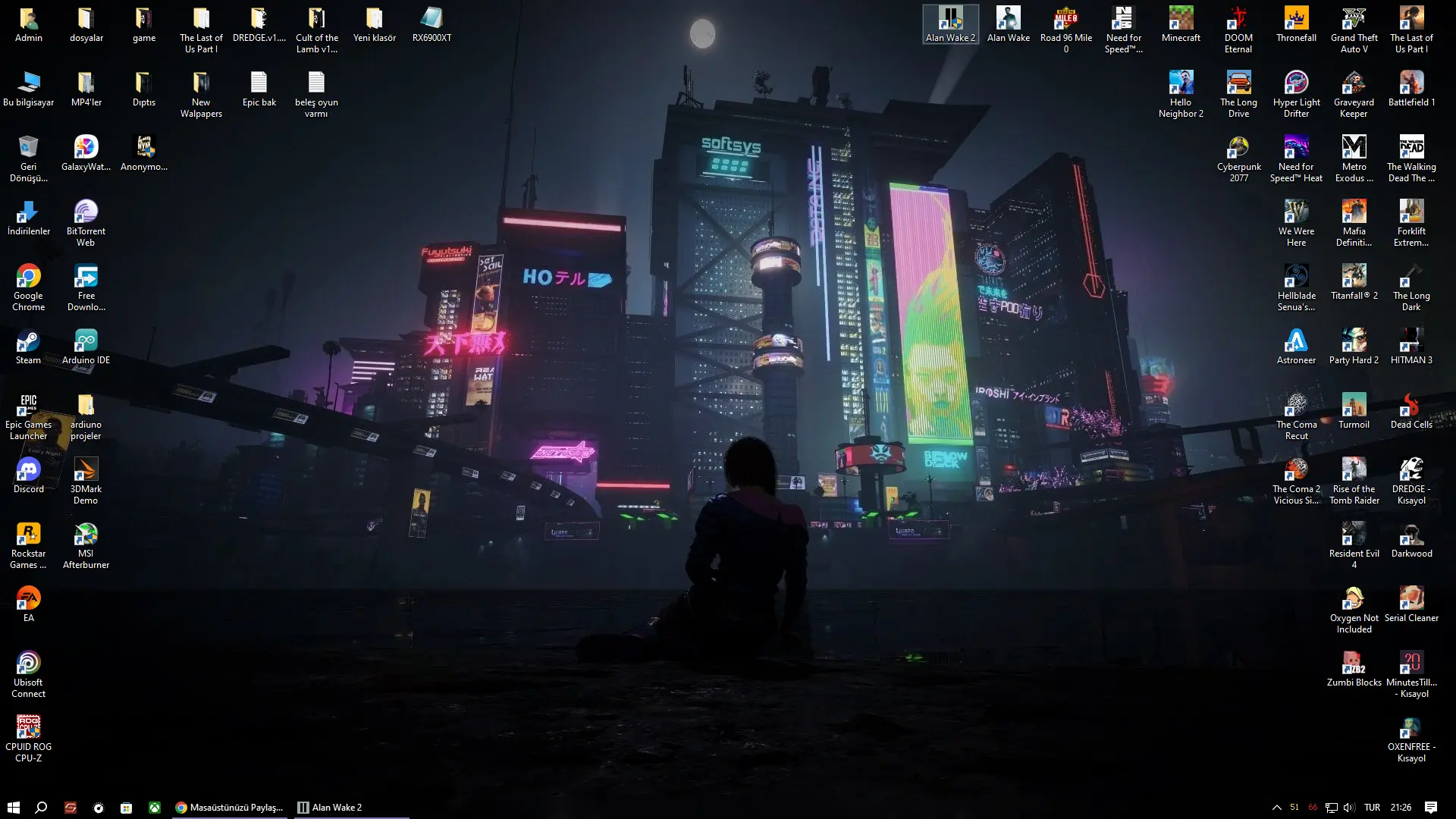Select the Battlefield 1 icon
Image resolution: width=1456 pixels, height=819 pixels.
(x=1411, y=89)
